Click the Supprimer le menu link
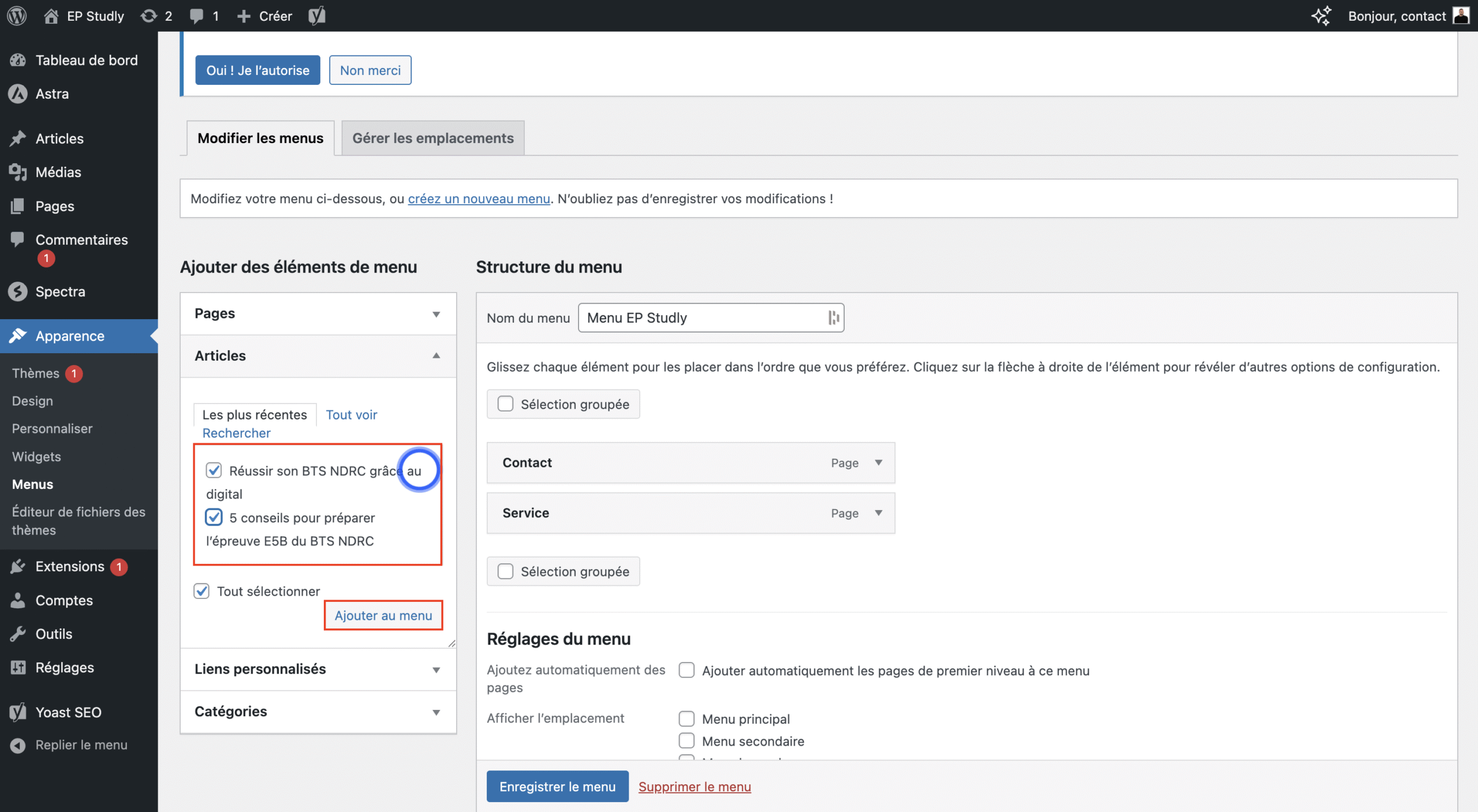This screenshot has height=812, width=1478. [x=694, y=786]
